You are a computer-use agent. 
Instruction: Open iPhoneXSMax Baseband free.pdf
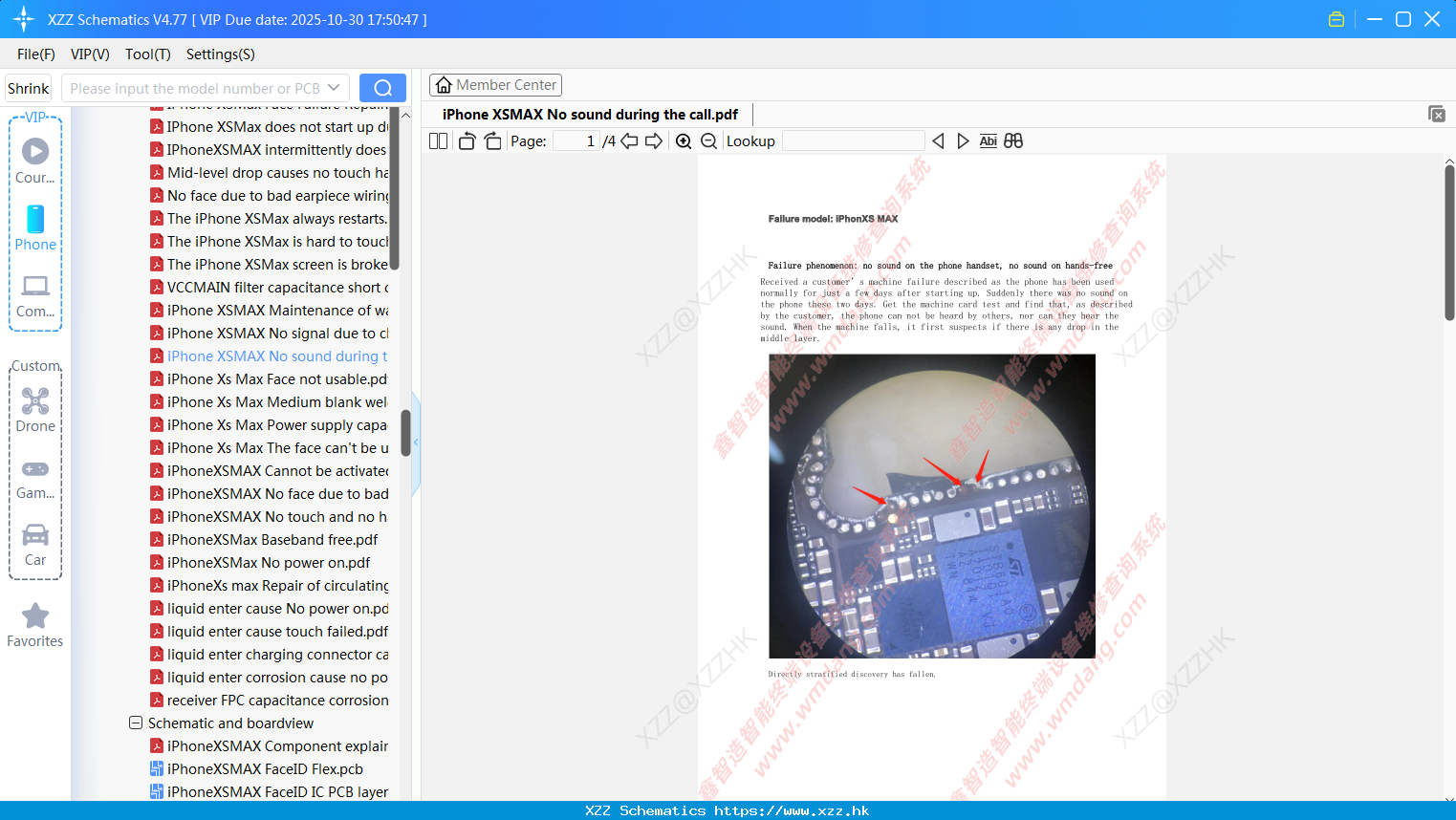click(265, 540)
